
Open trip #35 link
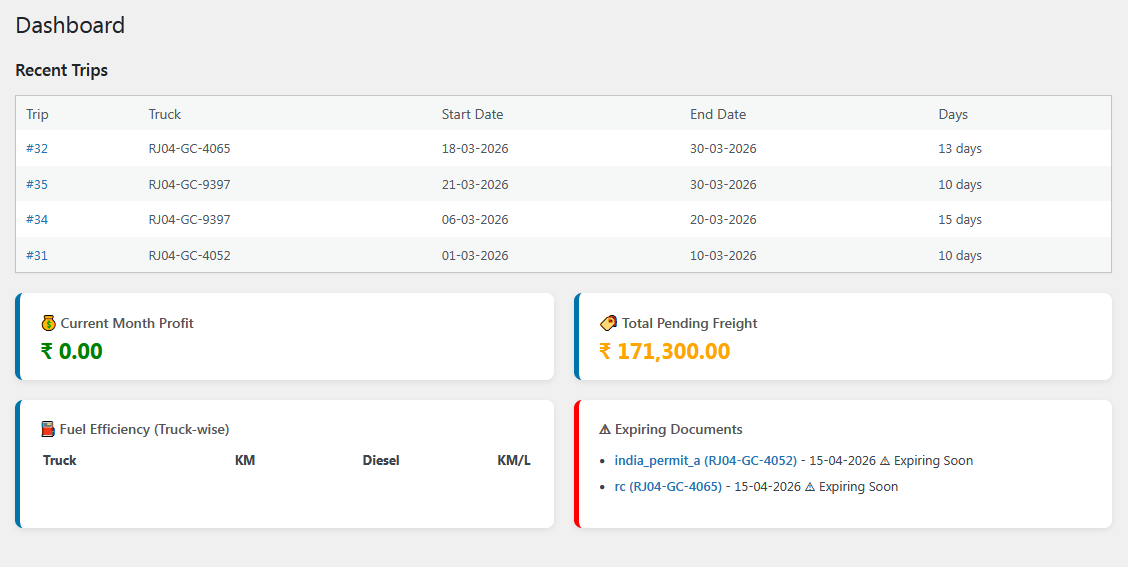(x=37, y=185)
